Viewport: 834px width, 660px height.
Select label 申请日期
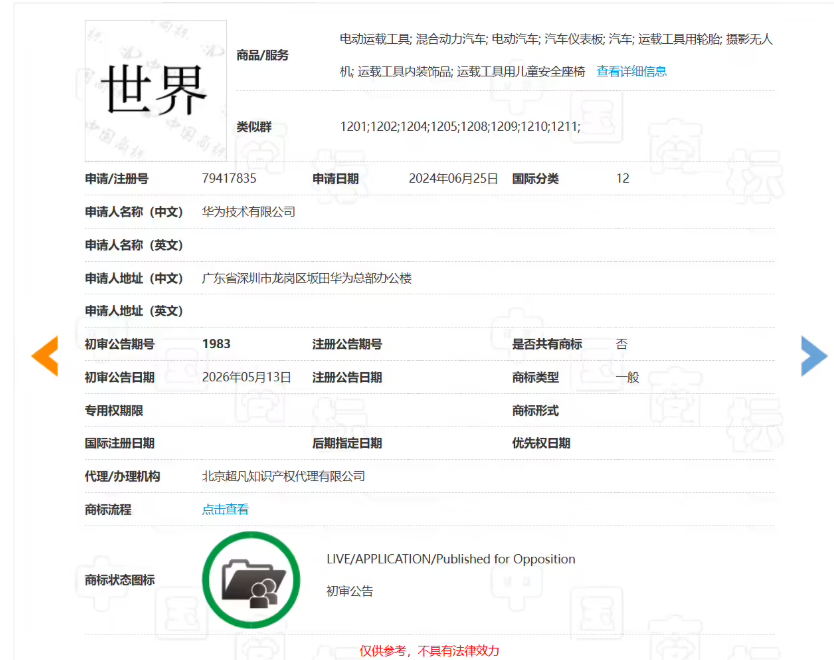click(336, 179)
